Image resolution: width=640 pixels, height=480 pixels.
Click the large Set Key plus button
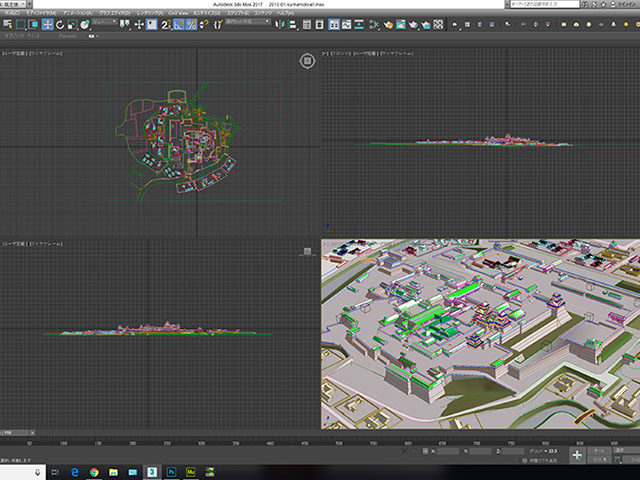pyautogui.click(x=577, y=454)
